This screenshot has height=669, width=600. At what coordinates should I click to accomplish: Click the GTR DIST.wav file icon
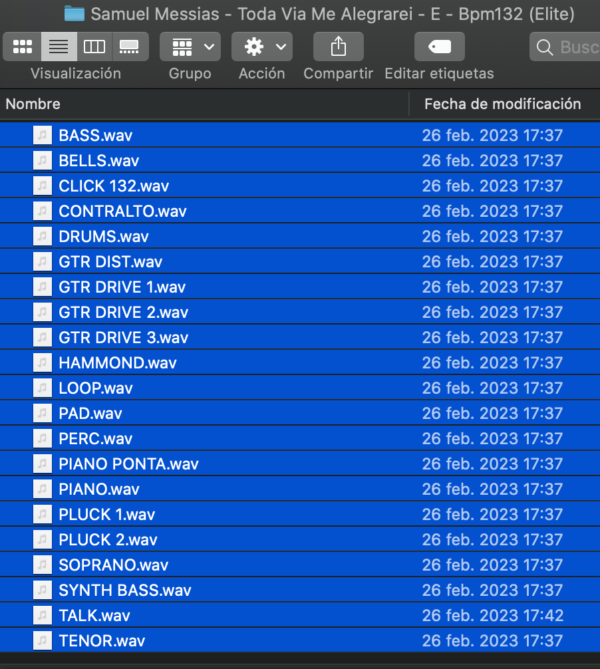[x=42, y=262]
